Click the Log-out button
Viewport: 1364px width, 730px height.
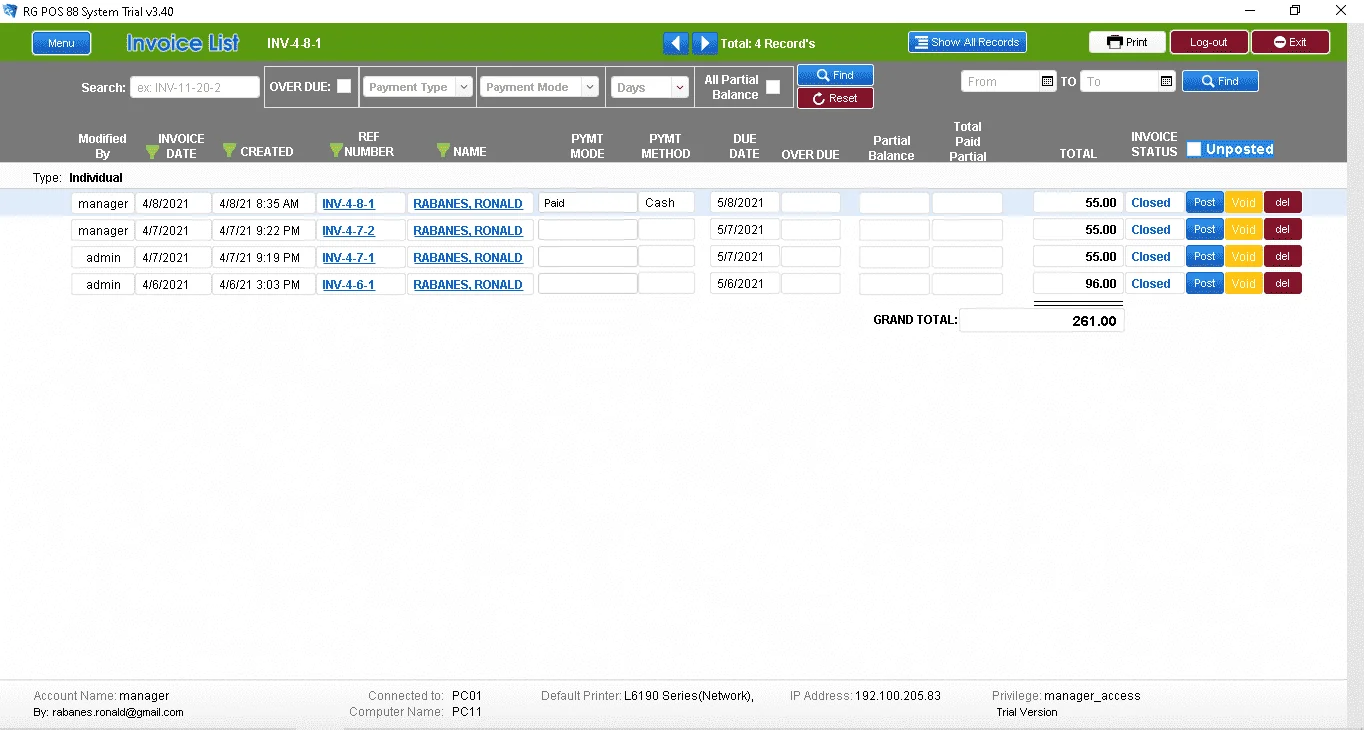(1208, 43)
